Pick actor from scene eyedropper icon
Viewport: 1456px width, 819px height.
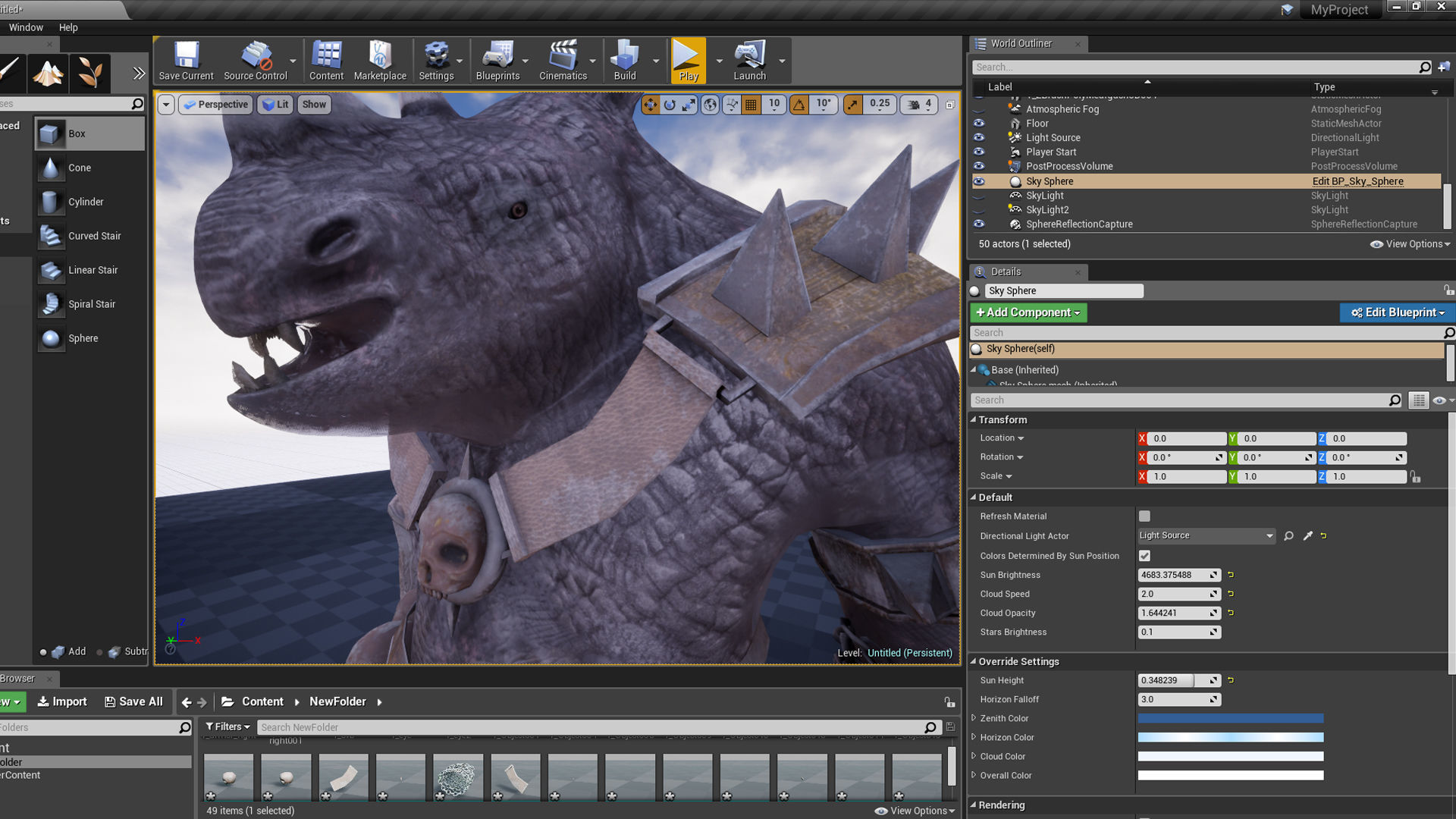1307,536
